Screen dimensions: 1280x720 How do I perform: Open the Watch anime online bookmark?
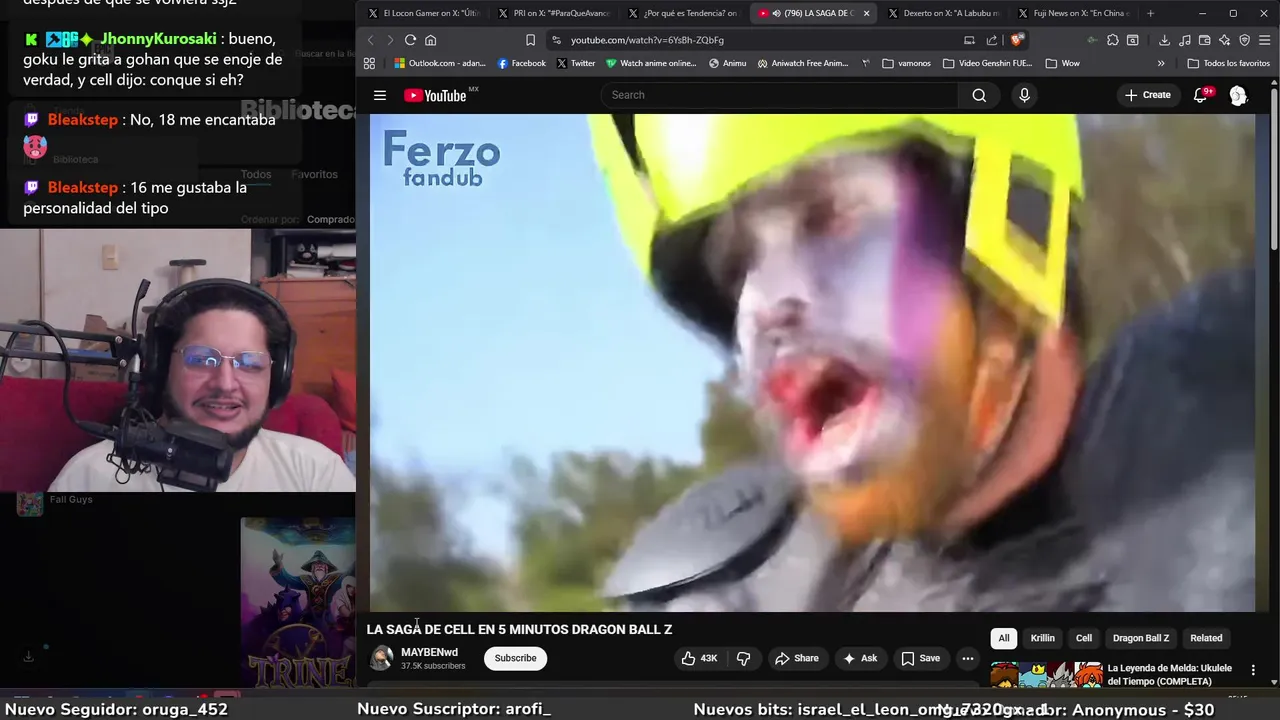[x=651, y=63]
